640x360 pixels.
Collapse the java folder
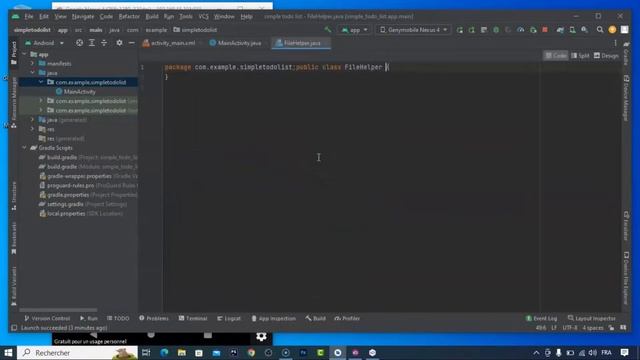pos(33,73)
